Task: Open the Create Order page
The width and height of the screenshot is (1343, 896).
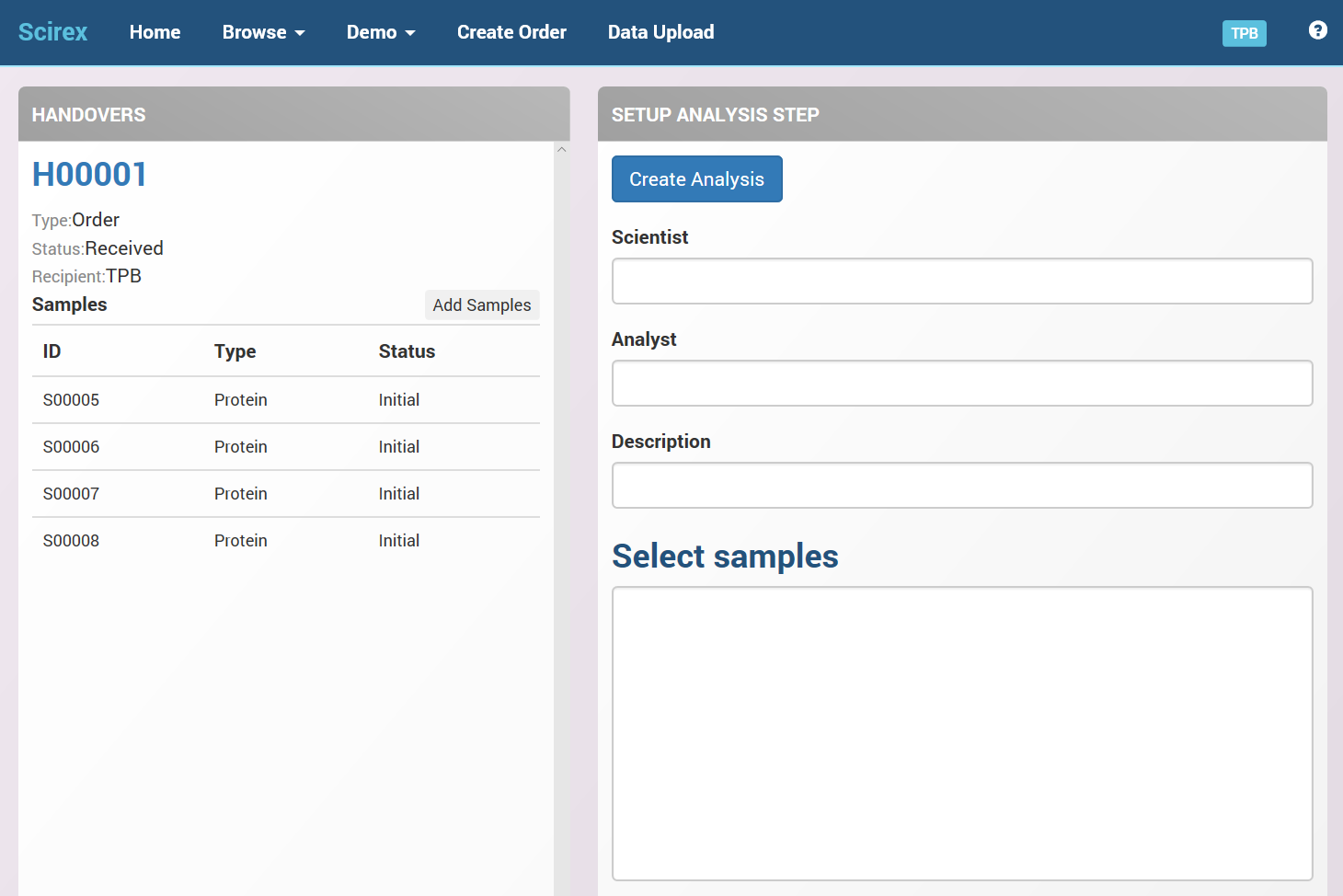Action: (511, 32)
